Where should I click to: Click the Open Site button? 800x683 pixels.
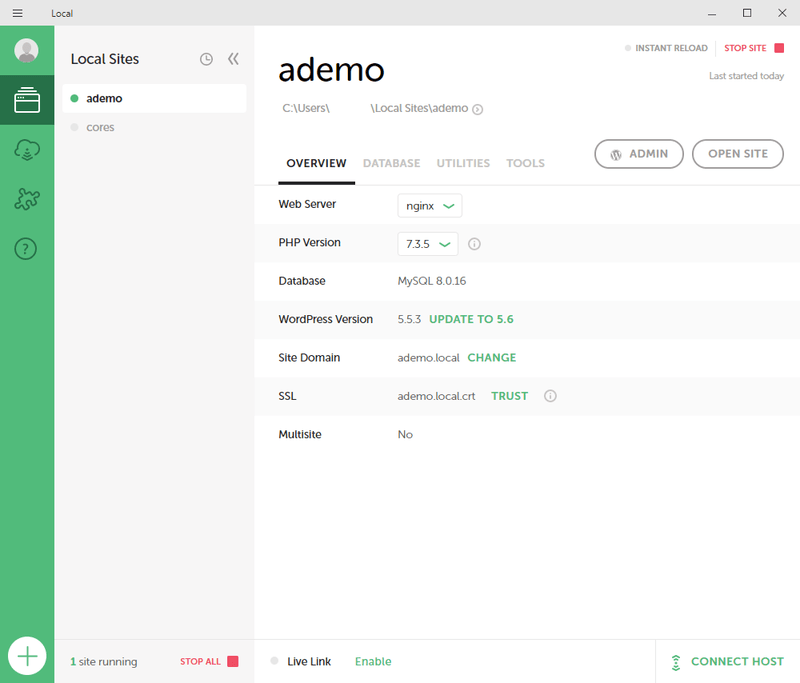738,154
